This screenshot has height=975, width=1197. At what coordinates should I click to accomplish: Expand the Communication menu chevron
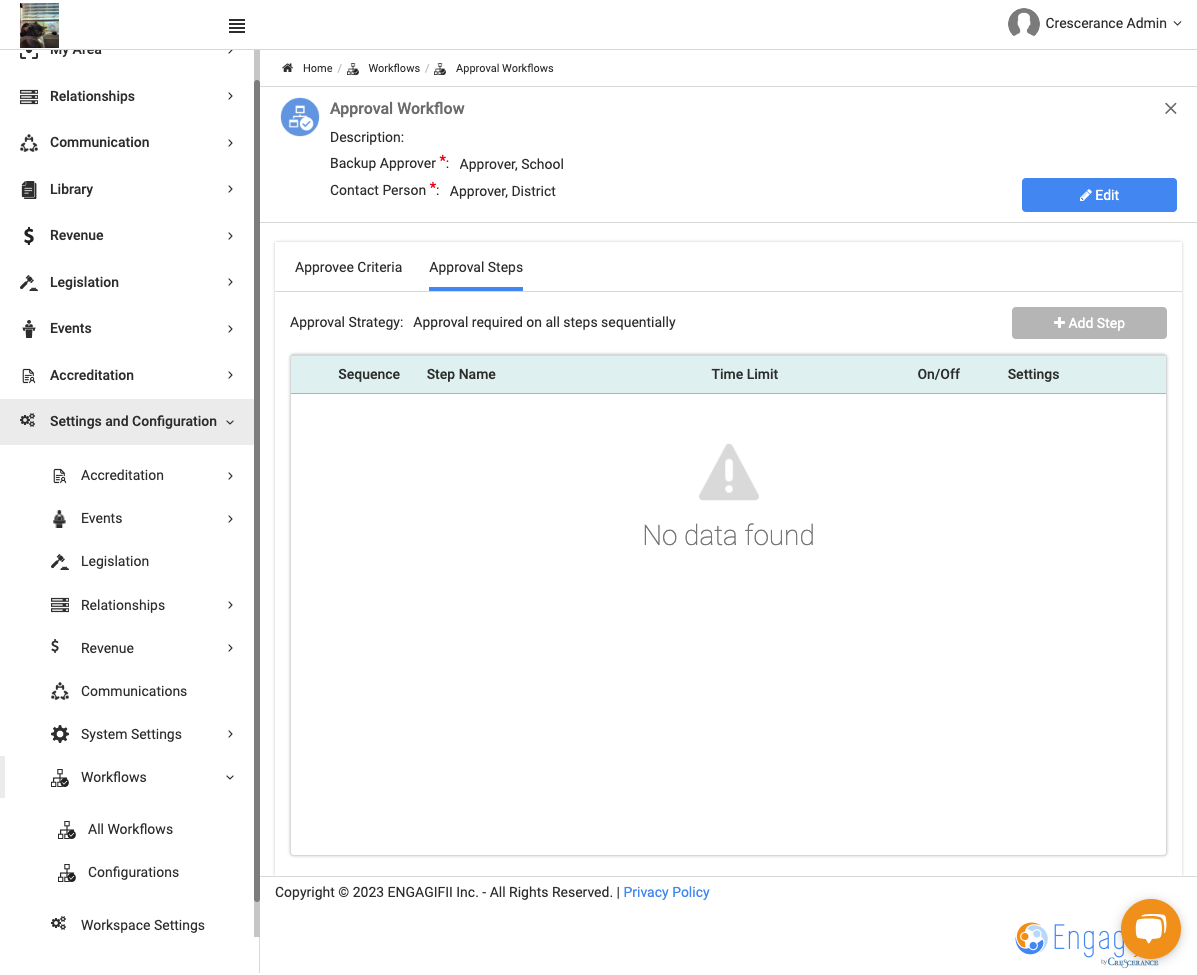(231, 143)
